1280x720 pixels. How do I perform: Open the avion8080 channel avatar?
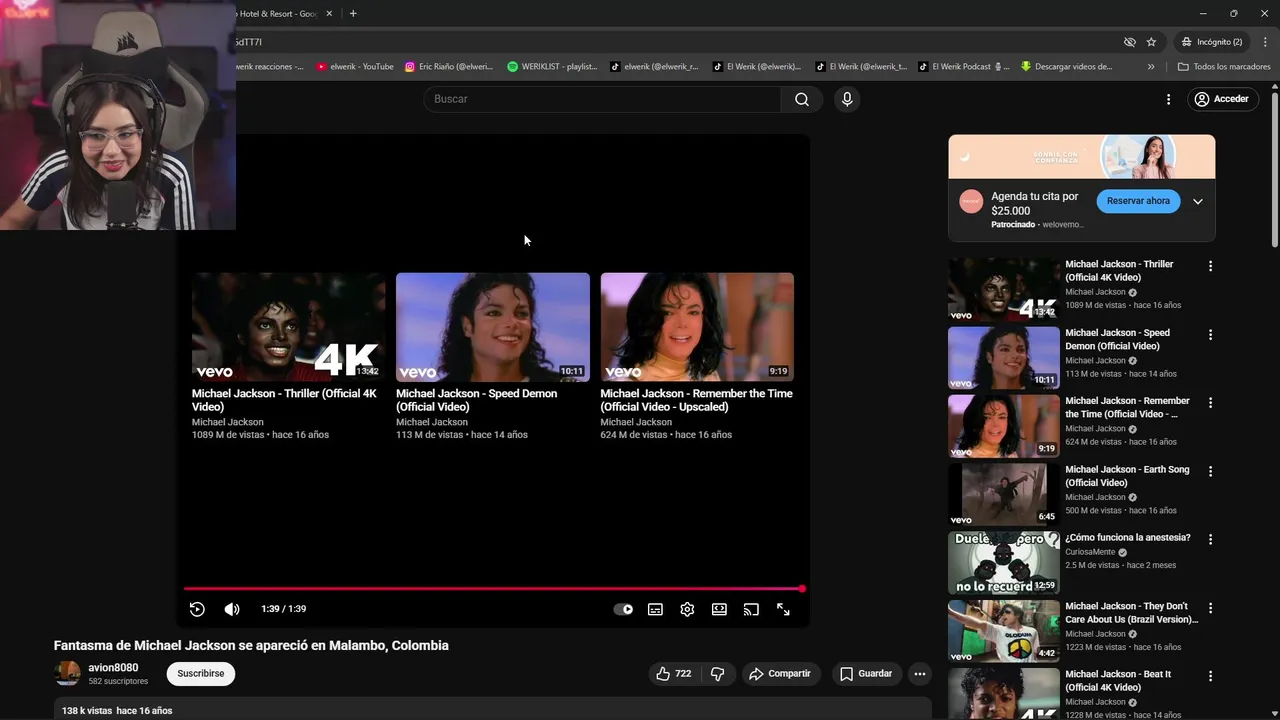pyautogui.click(x=67, y=673)
